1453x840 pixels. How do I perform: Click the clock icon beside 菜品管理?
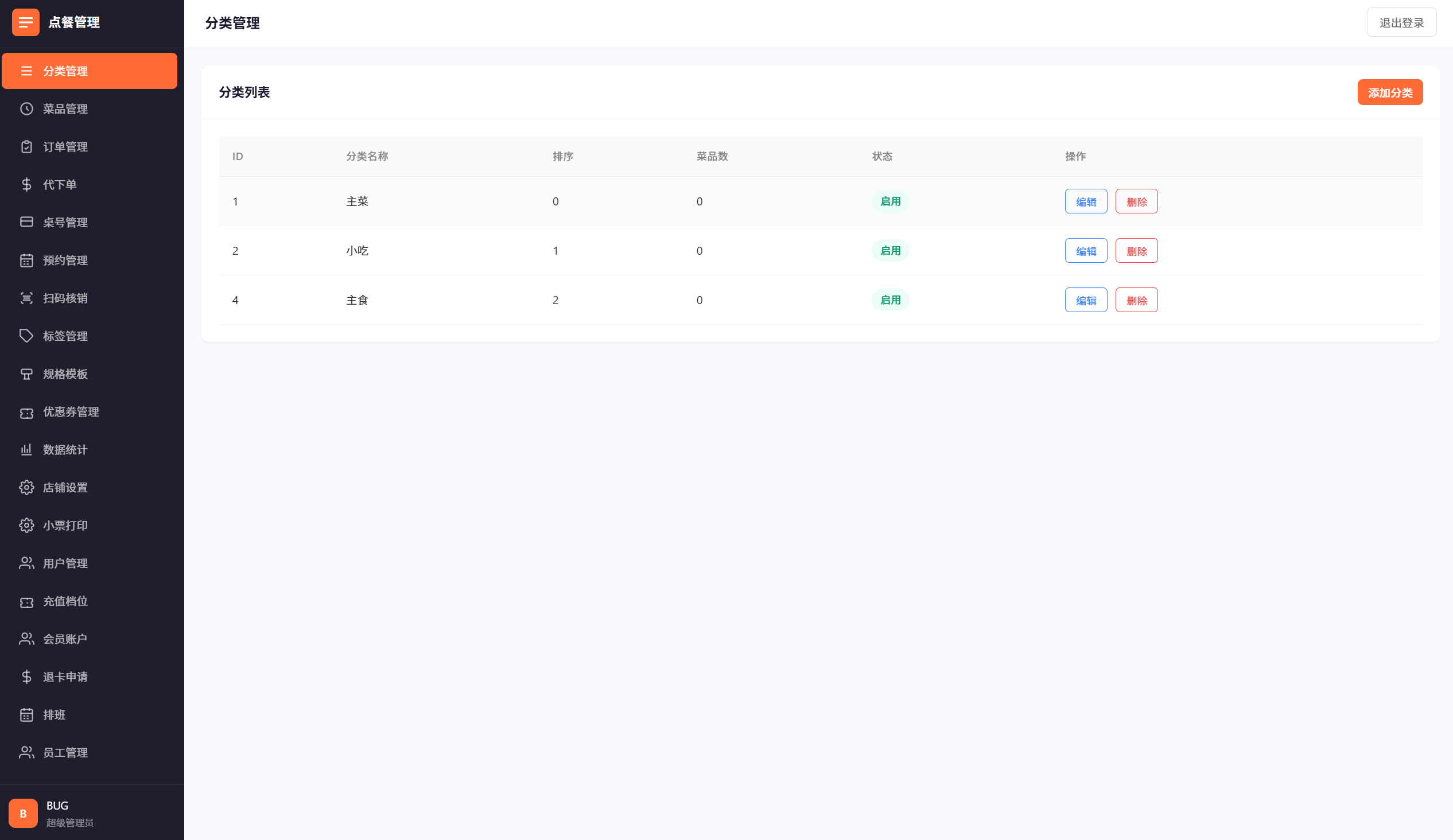pyautogui.click(x=26, y=109)
